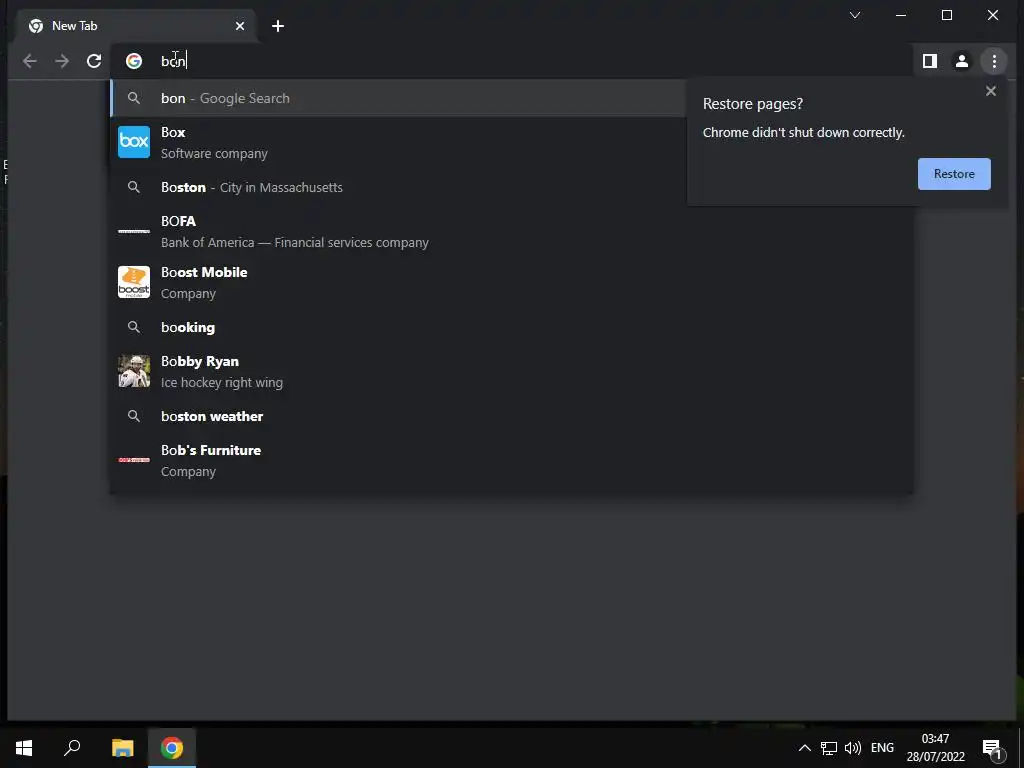Click Chrome icon in taskbar

coord(172,748)
